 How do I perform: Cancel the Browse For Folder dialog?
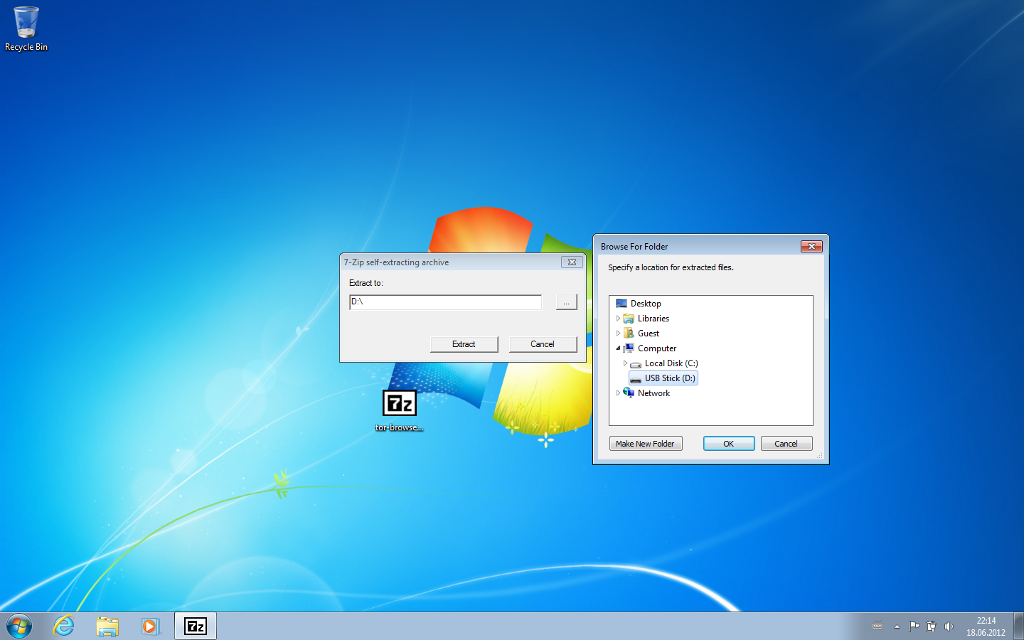click(x=786, y=444)
